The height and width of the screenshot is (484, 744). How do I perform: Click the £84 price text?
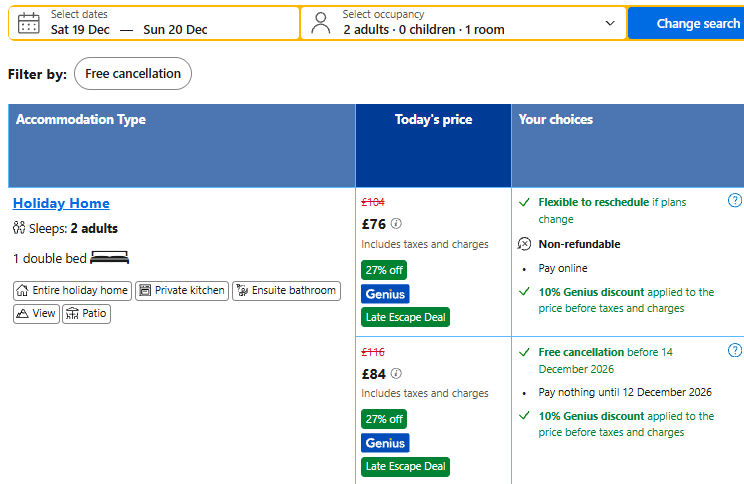point(374,374)
